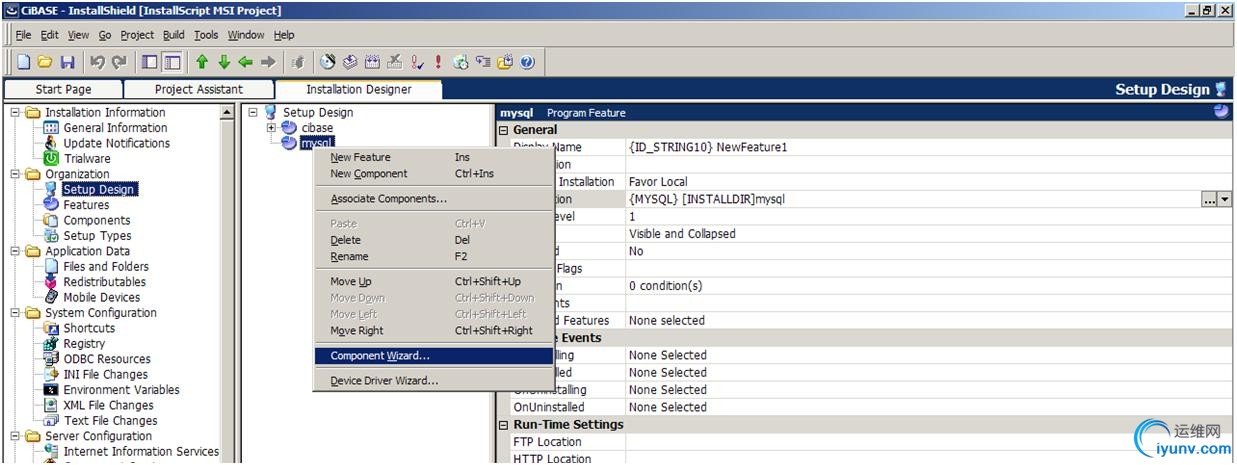Viewport: 1237px width, 465px height.
Task: Open the Destination field dropdown arrow
Action: 1224,200
